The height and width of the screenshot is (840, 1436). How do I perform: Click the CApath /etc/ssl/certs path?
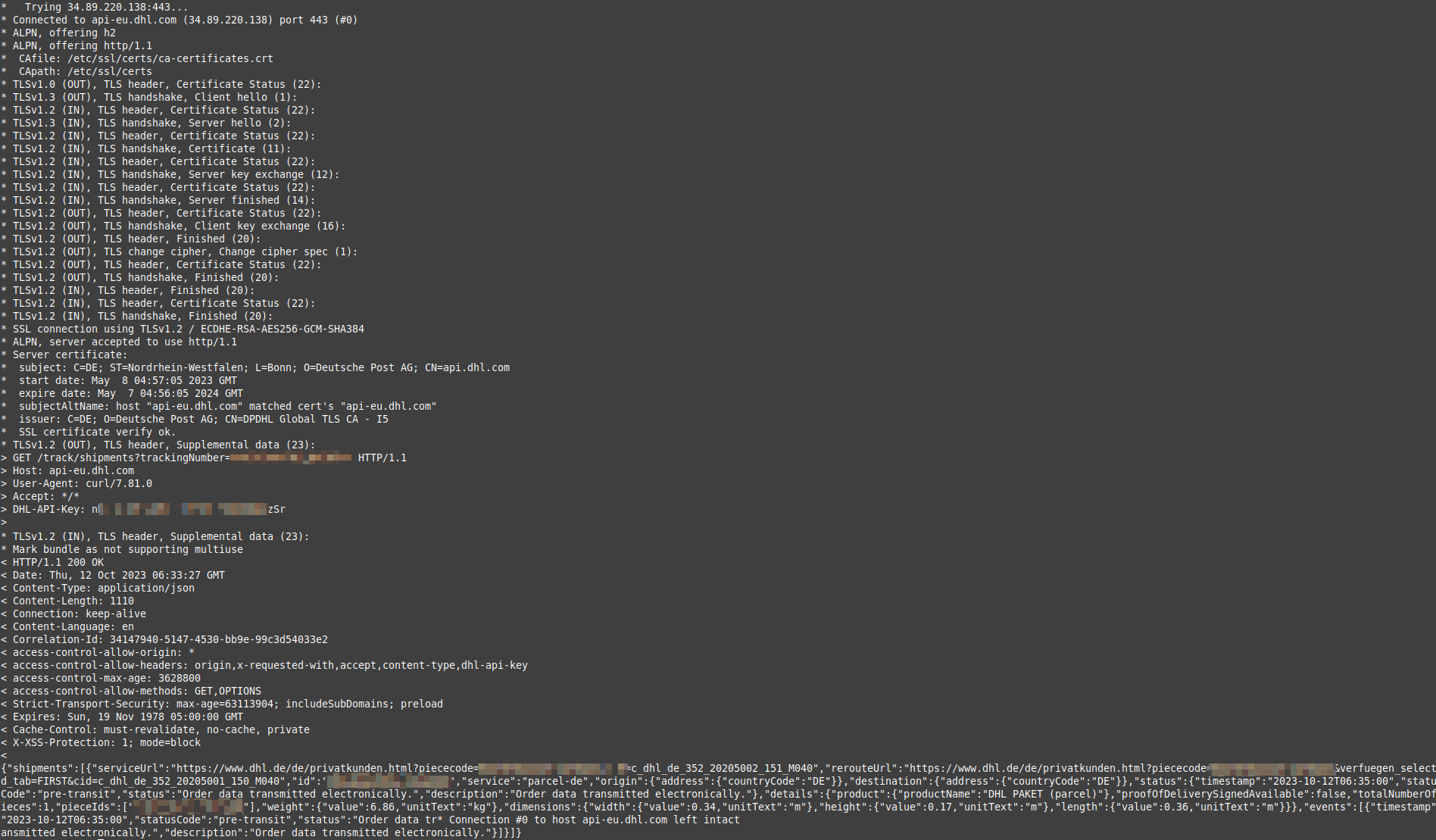pyautogui.click(x=109, y=71)
